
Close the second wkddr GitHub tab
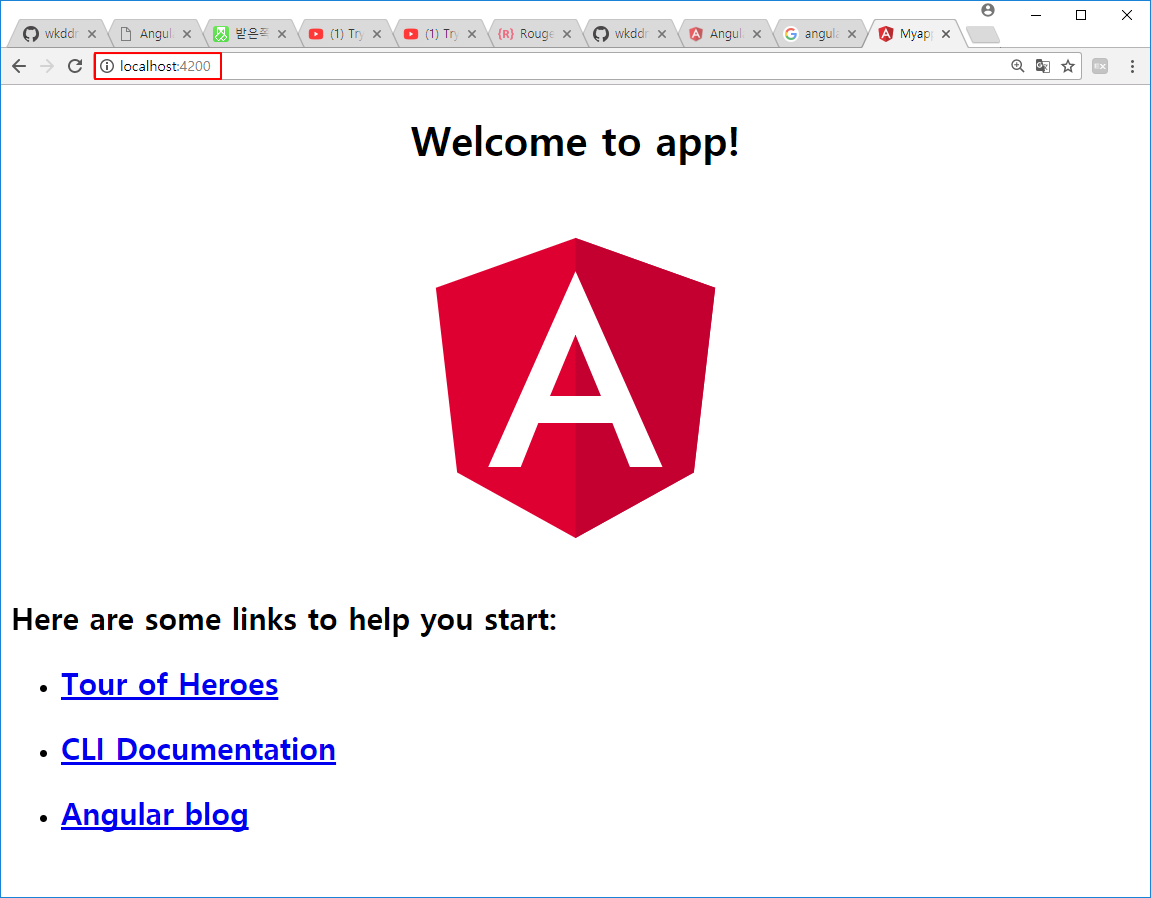[662, 34]
